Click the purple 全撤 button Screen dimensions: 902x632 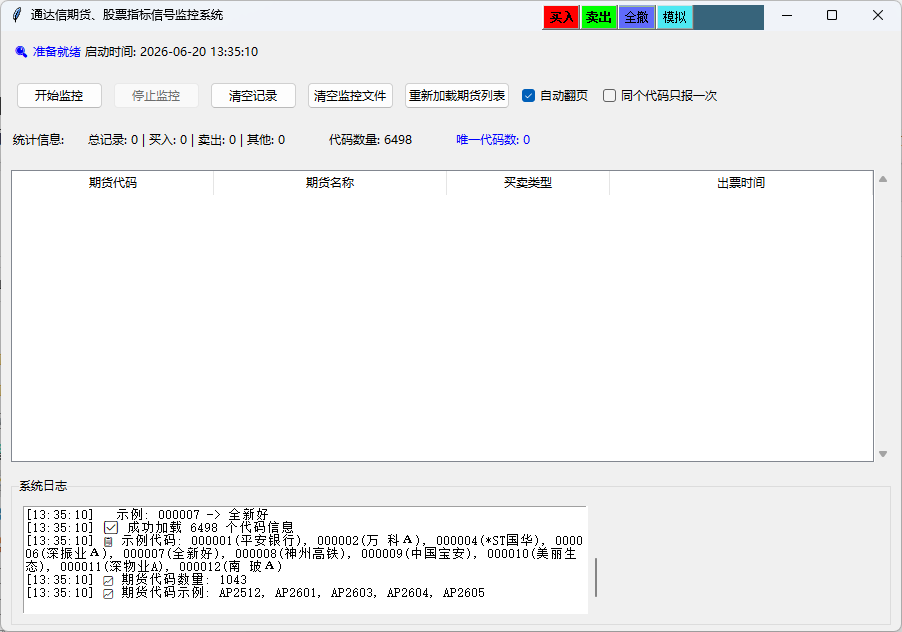(636, 17)
